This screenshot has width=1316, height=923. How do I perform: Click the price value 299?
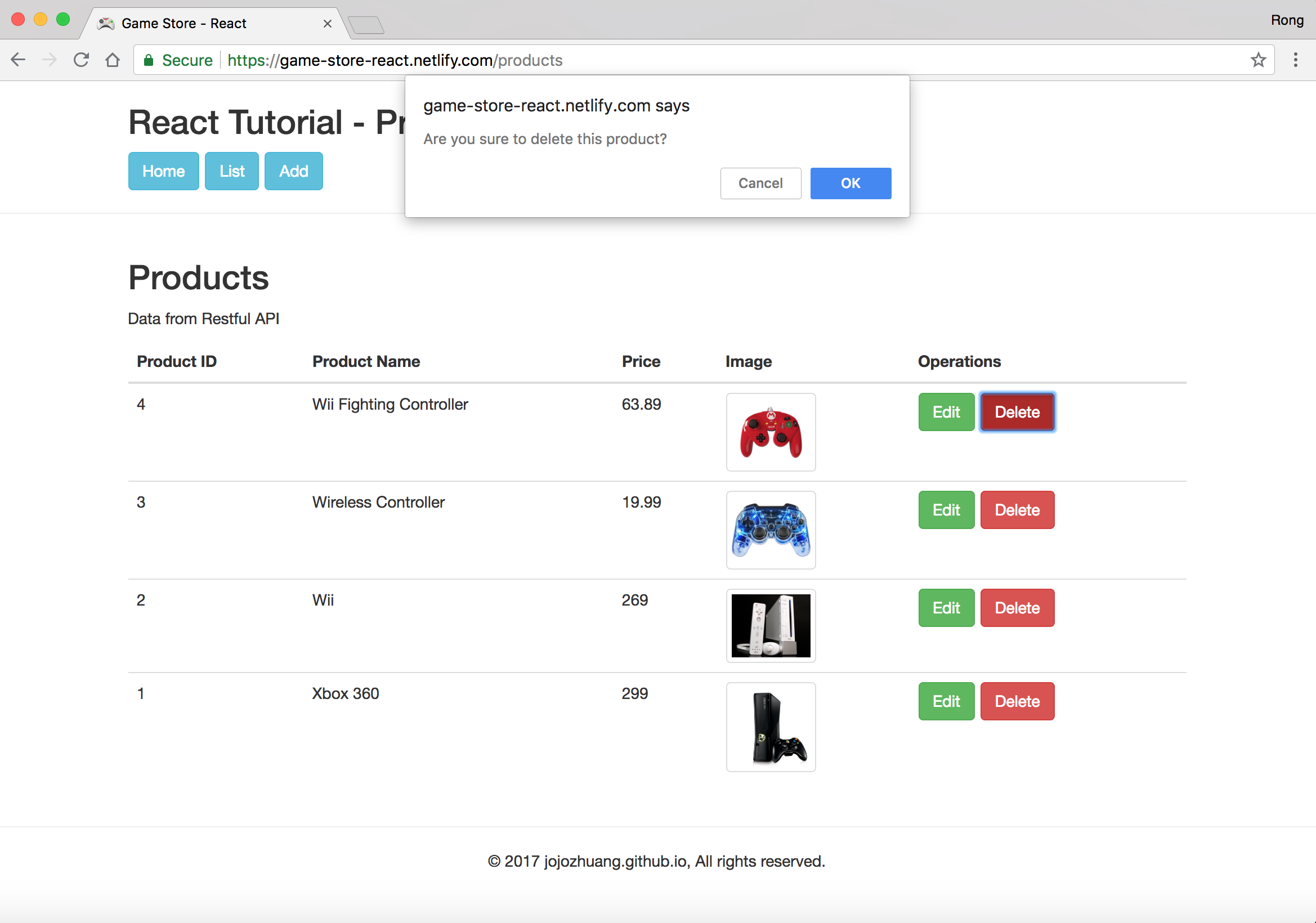tap(635, 694)
